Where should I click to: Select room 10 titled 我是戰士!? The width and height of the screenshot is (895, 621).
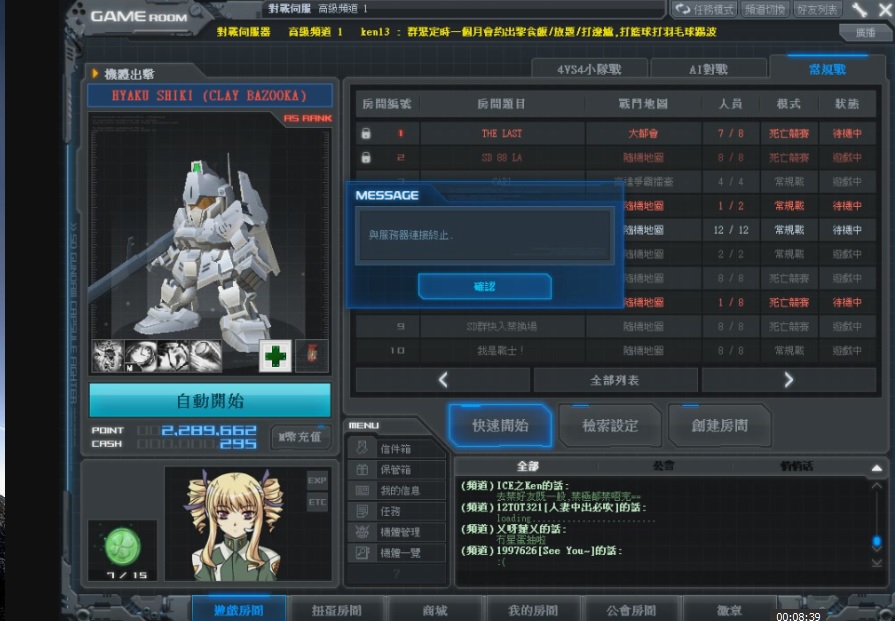[615, 350]
